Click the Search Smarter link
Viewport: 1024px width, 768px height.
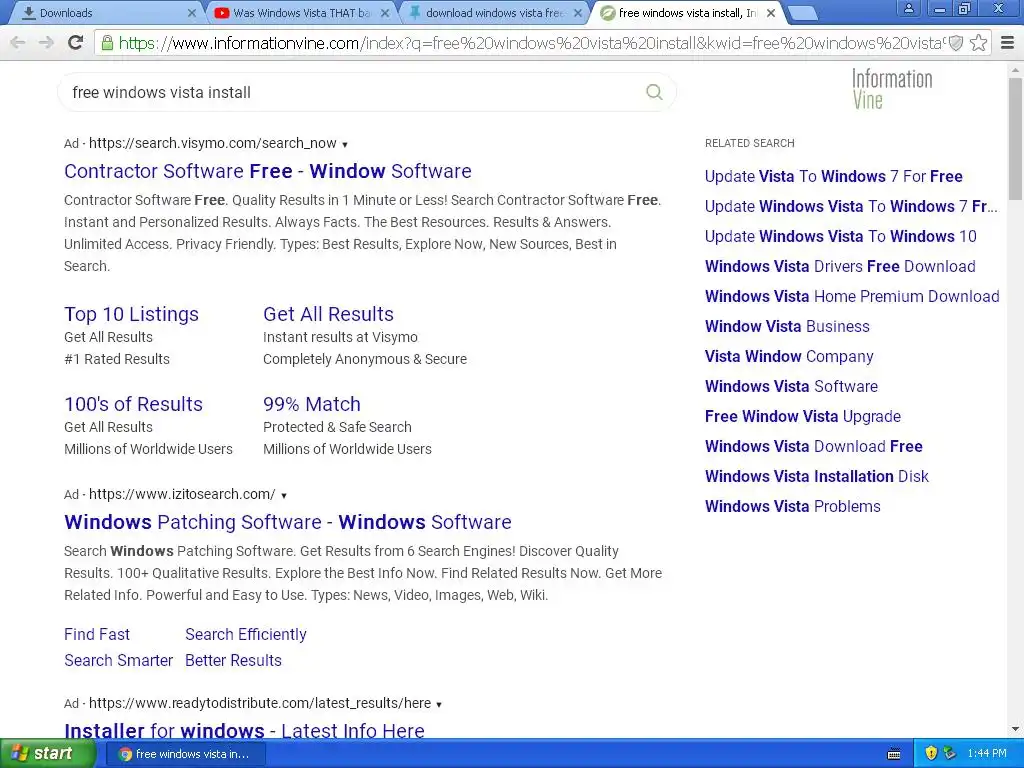pyautogui.click(x=118, y=660)
